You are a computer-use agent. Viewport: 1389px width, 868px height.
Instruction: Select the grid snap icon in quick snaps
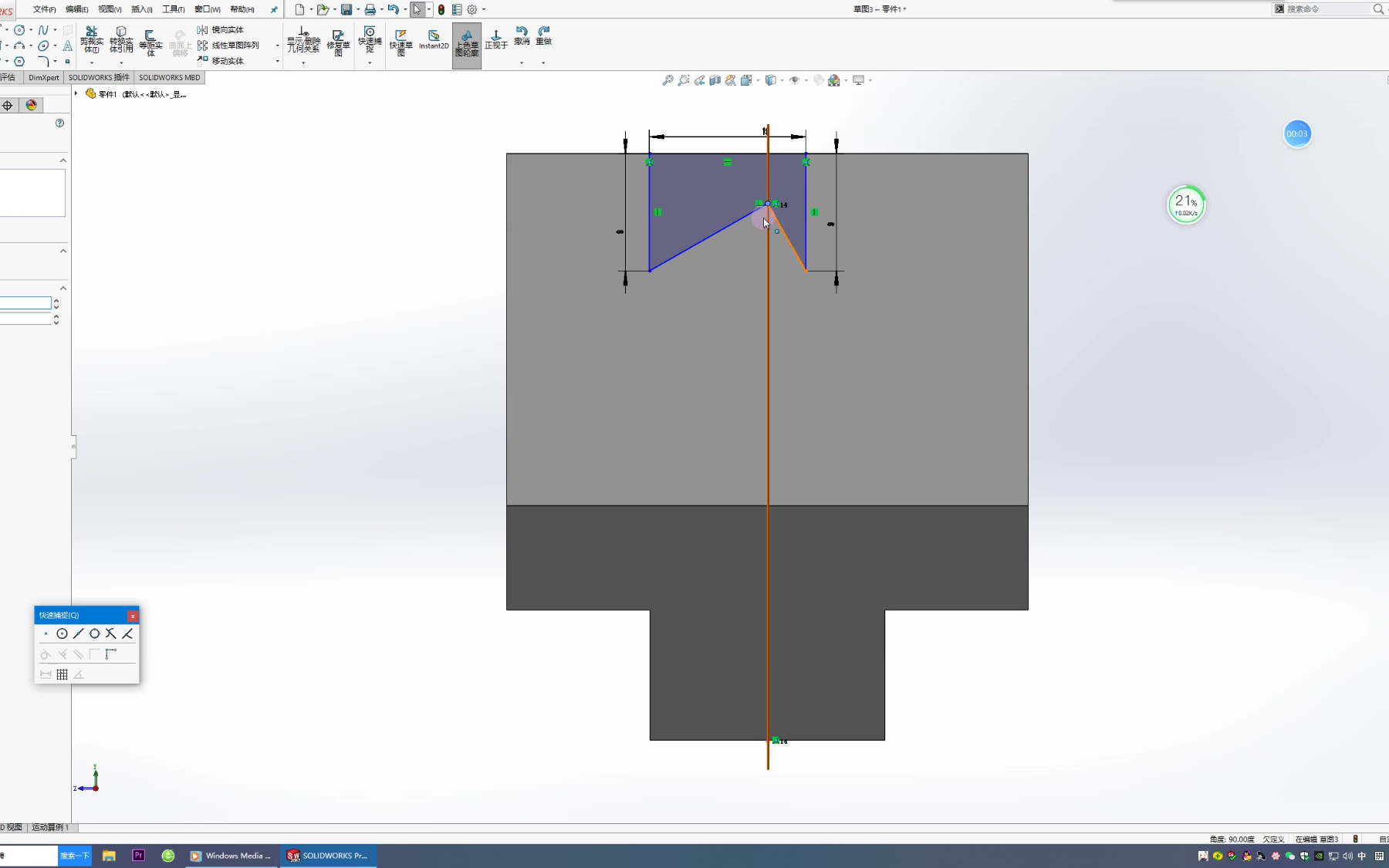click(x=62, y=674)
